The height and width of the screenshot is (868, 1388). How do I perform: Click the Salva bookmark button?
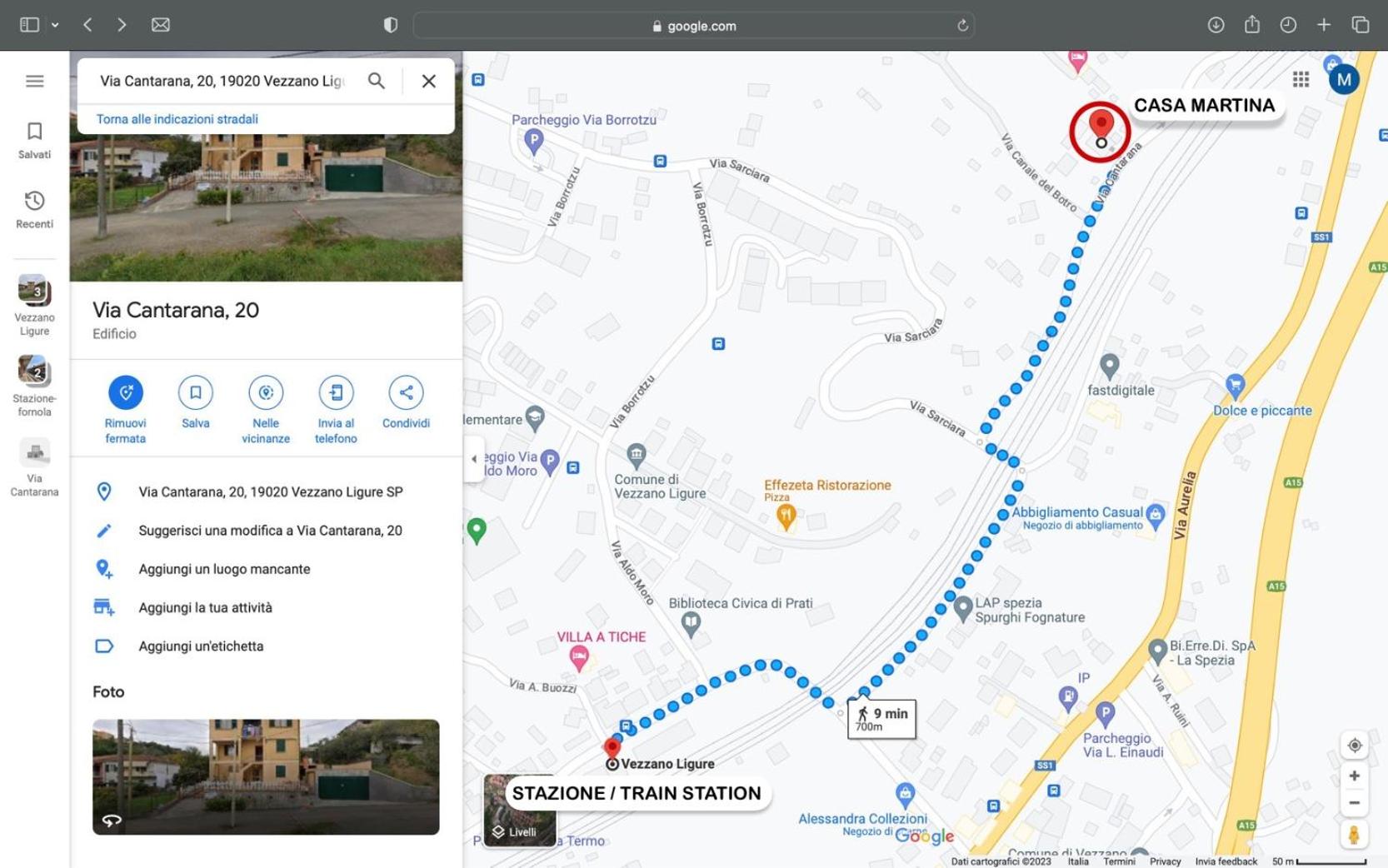point(196,392)
